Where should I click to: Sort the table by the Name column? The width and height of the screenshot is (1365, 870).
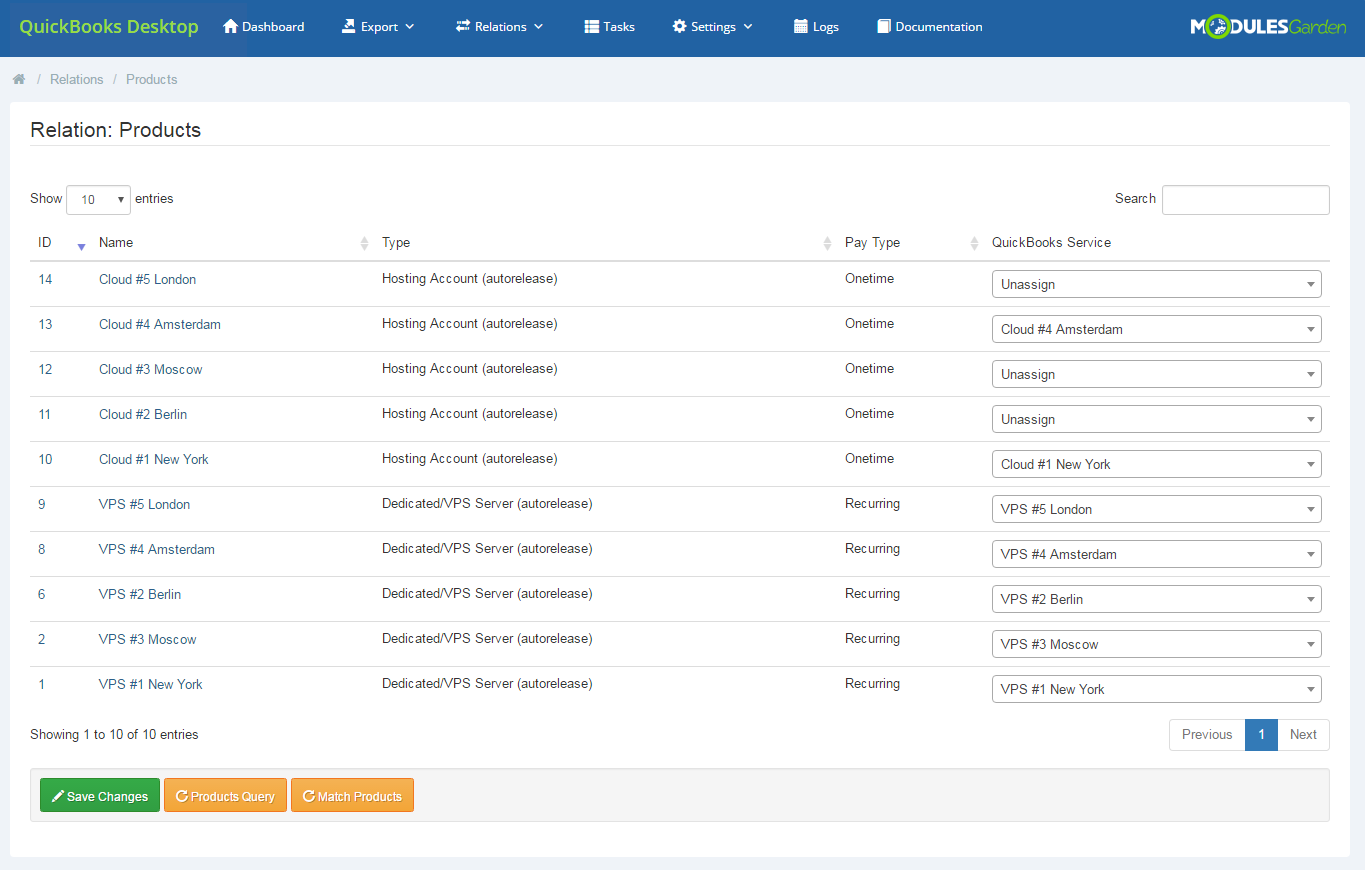coord(115,242)
